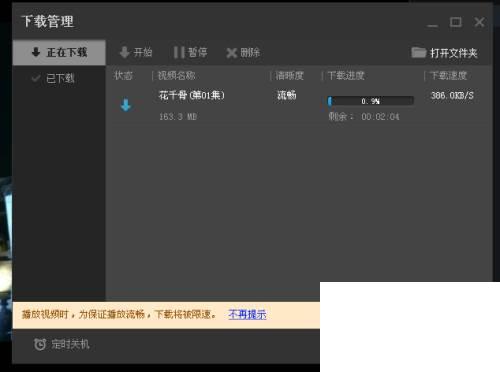Click the blue downloading status arrow icon
This screenshot has height=372, width=500.
point(126,105)
